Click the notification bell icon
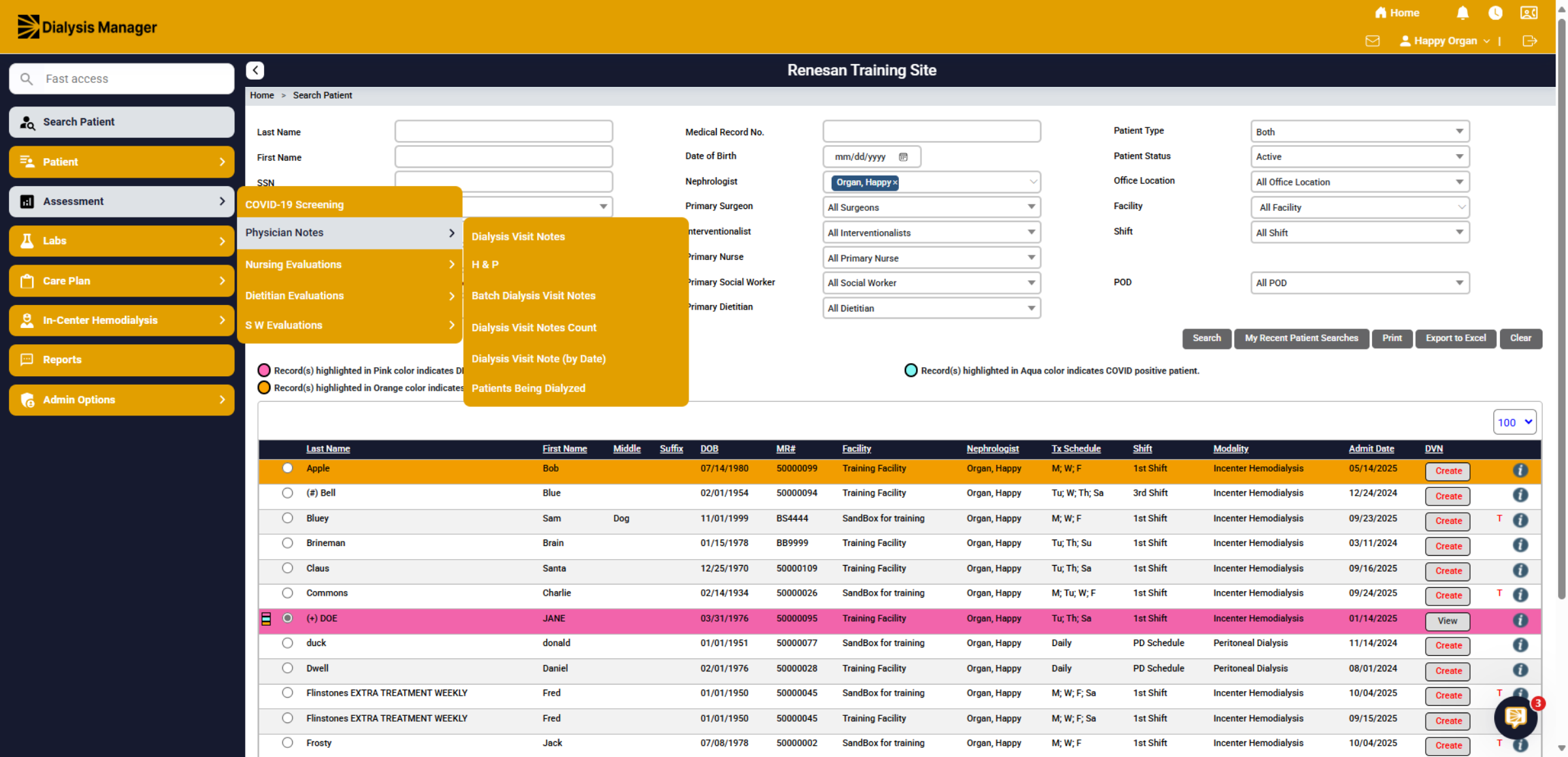This screenshot has height=757, width=1568. pos(1463,13)
